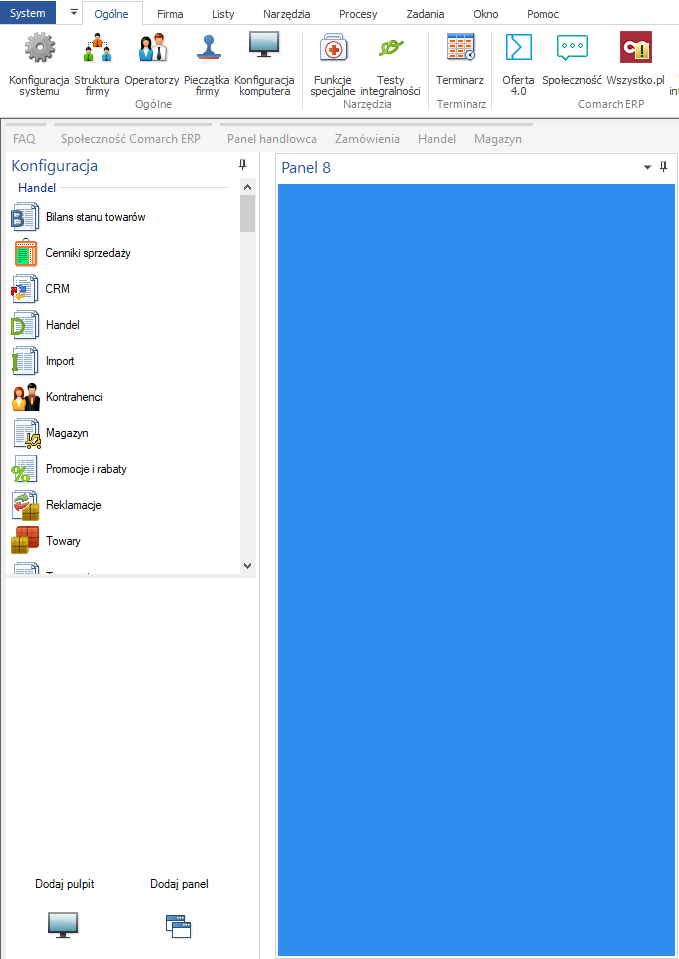Click the blue Panel 8 content area
Viewport: 679px width, 959px height.
click(477, 569)
